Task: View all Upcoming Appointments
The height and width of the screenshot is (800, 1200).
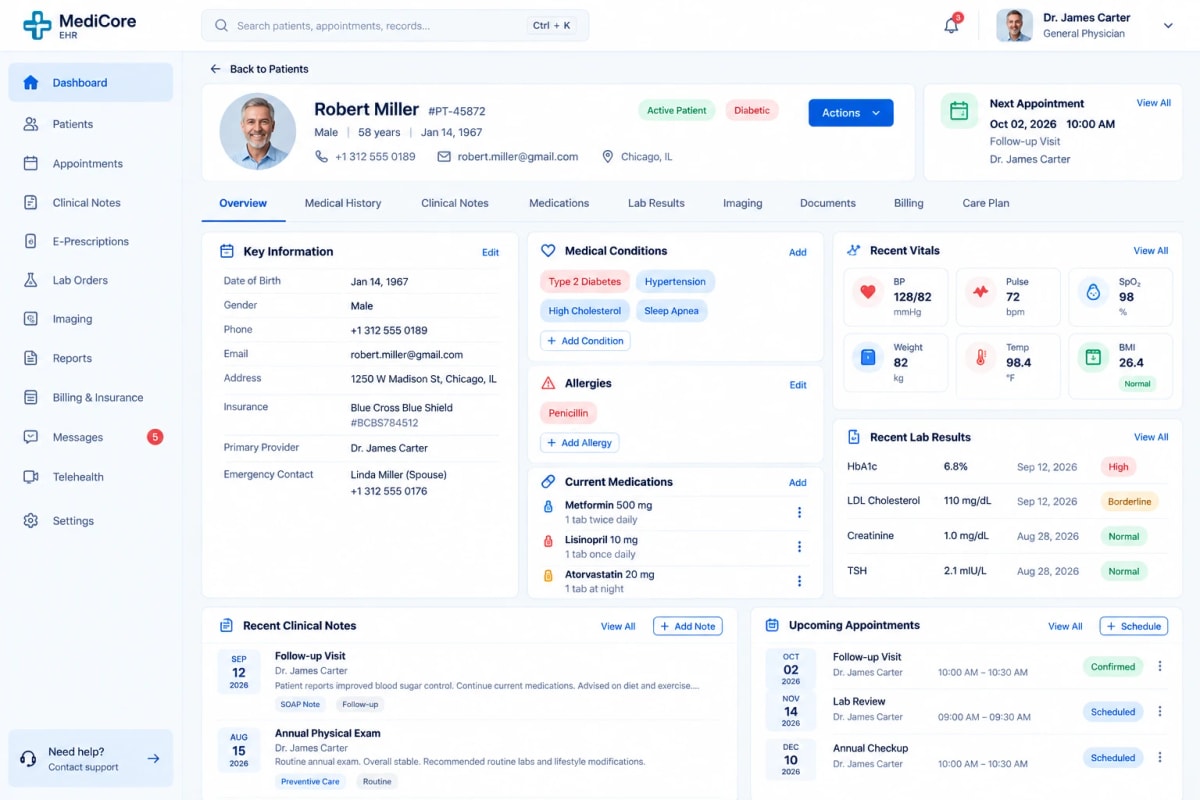Action: (1065, 626)
